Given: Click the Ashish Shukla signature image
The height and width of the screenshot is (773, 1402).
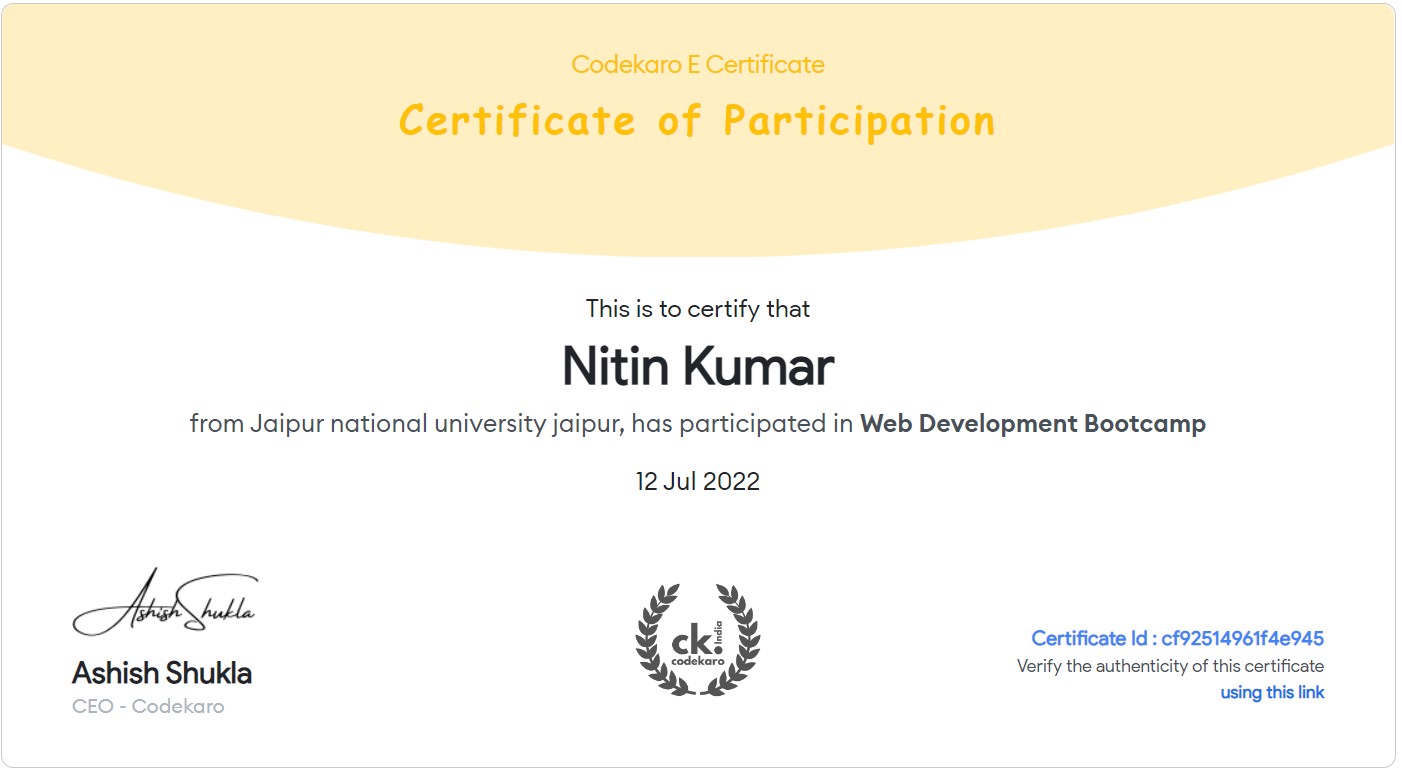Looking at the screenshot, I should tap(165, 602).
